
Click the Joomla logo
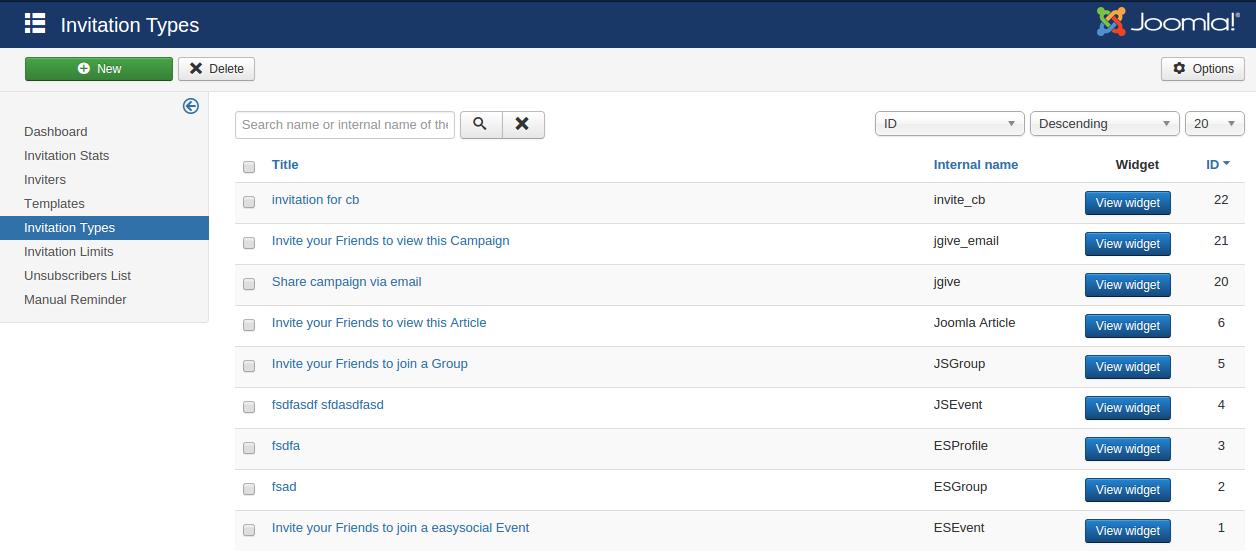coord(1167,22)
